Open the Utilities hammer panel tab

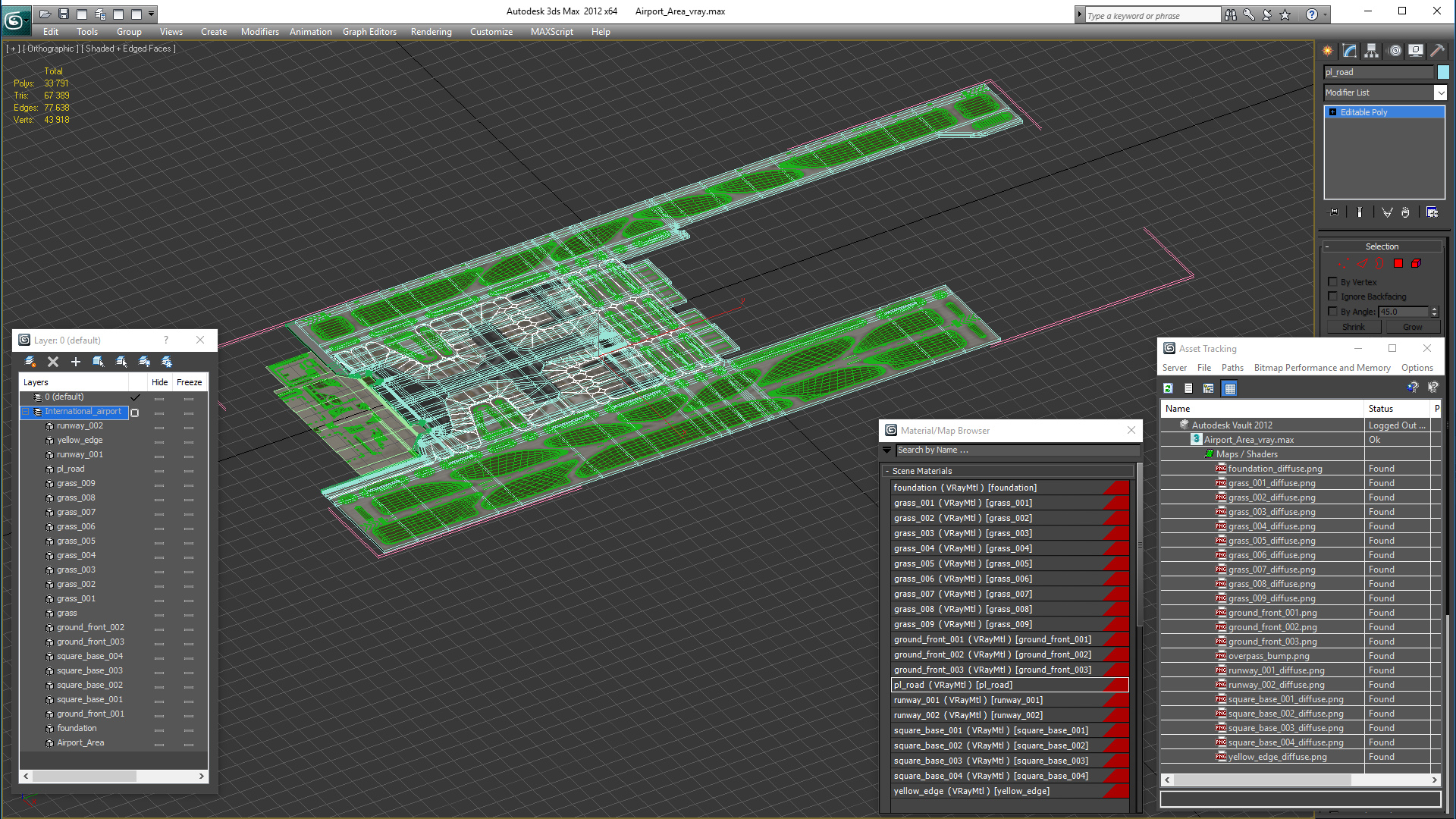1437,51
